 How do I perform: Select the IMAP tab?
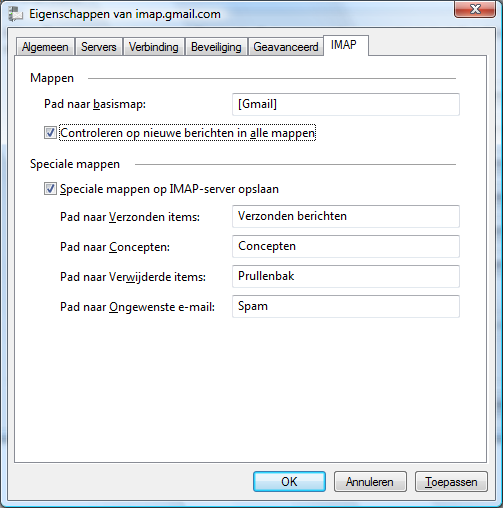346,45
